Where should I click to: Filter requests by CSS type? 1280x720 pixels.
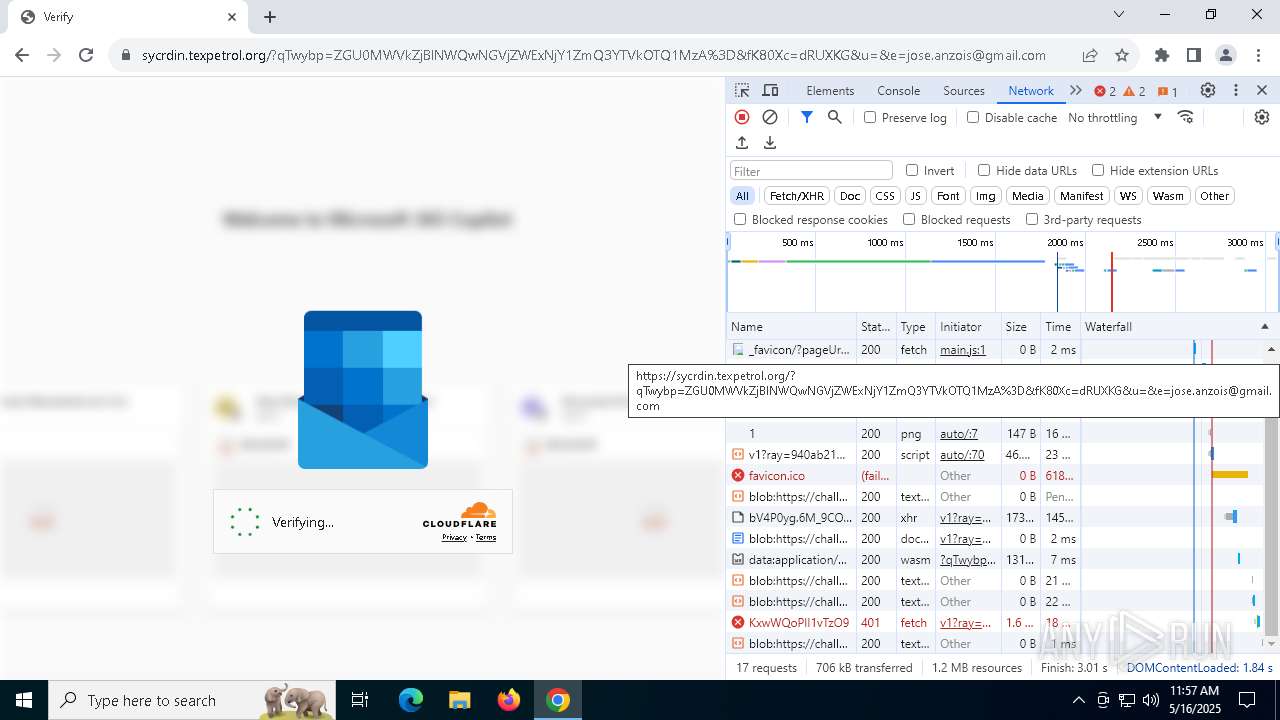(885, 196)
